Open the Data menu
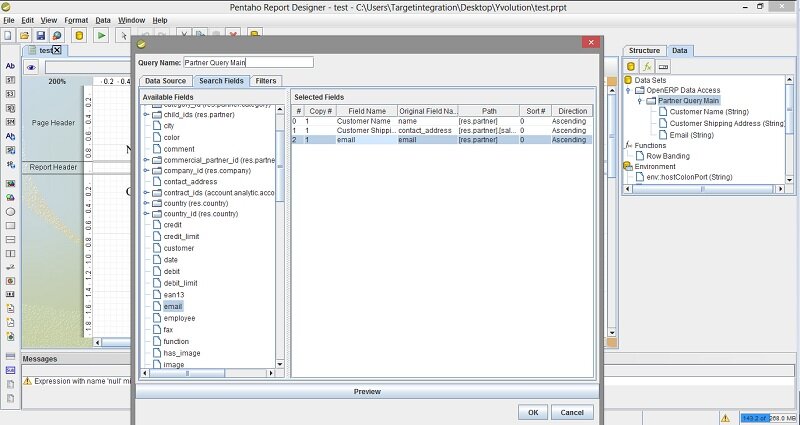The image size is (800, 425). 103,20
